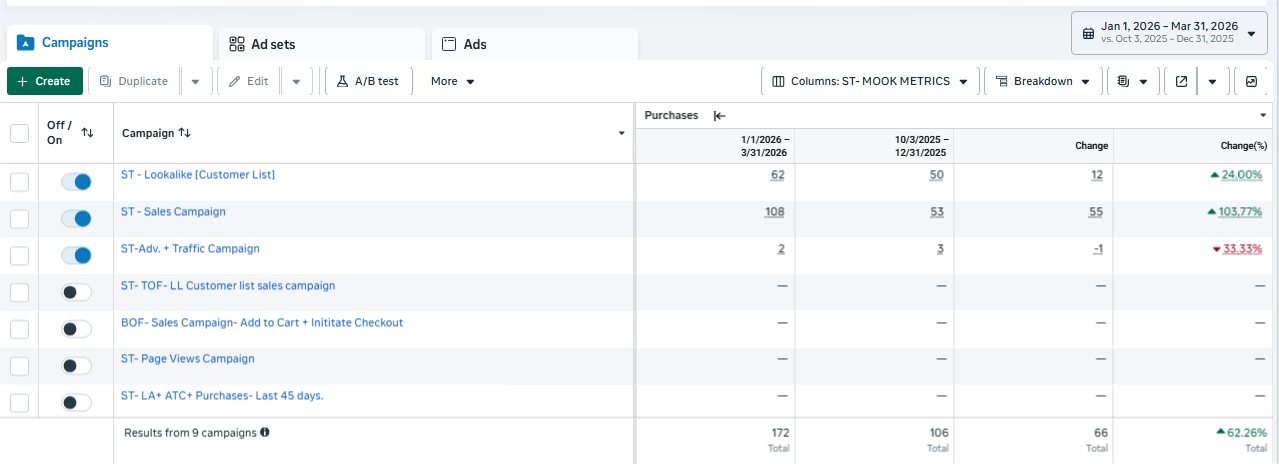Viewport: 1279px width, 464px height.
Task: Tick the select-all campaigns header checkbox
Action: click(x=19, y=133)
